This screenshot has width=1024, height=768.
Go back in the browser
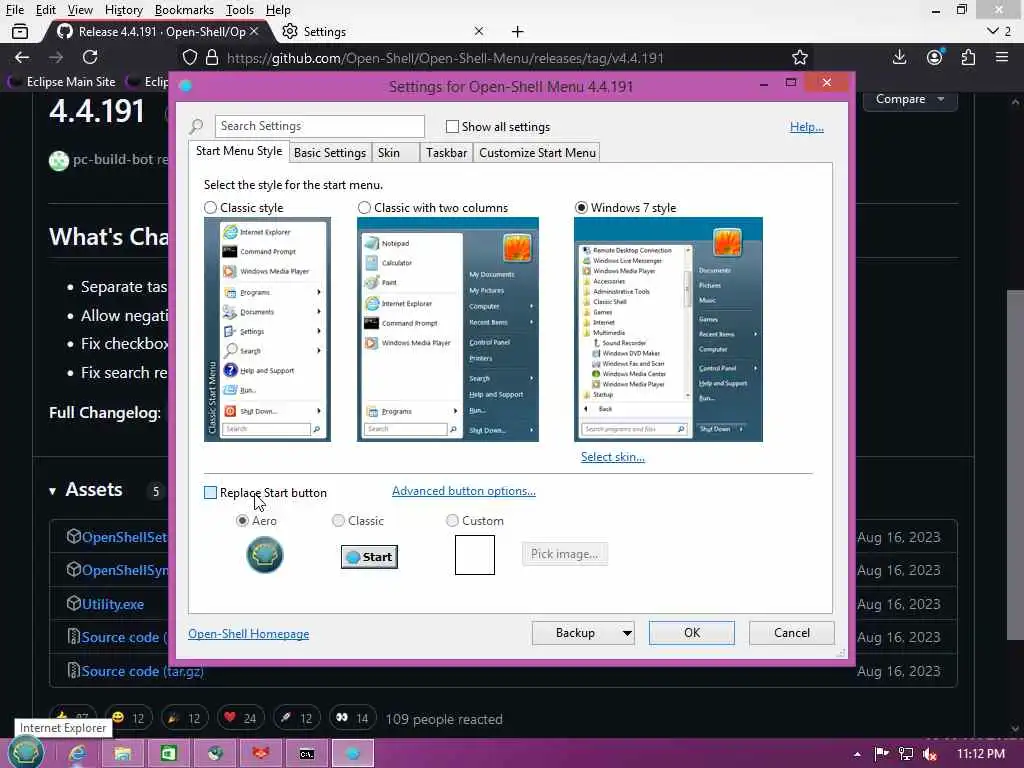[x=22, y=57]
